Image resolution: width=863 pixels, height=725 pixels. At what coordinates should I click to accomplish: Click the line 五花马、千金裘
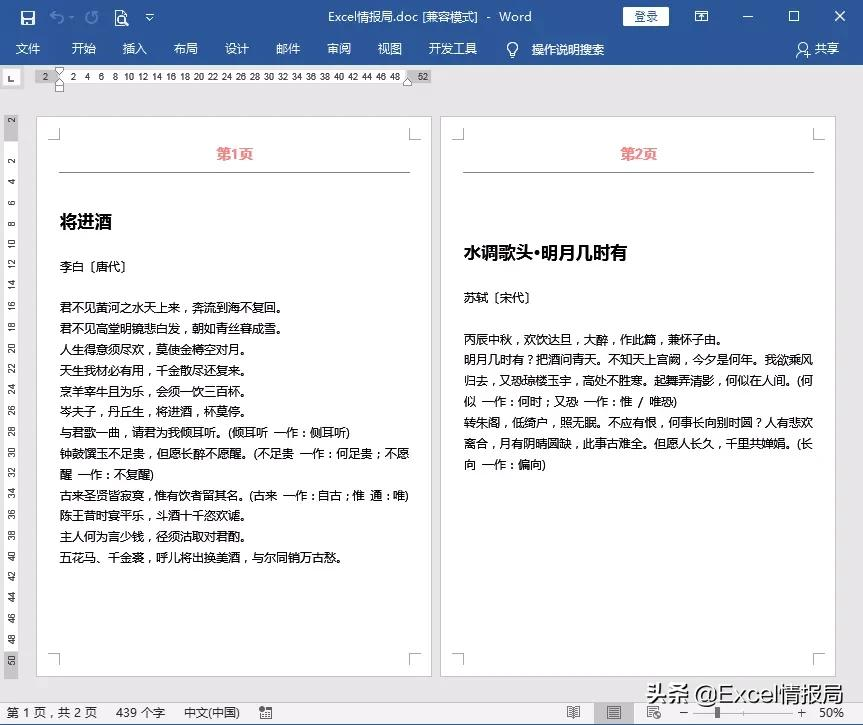pos(201,558)
